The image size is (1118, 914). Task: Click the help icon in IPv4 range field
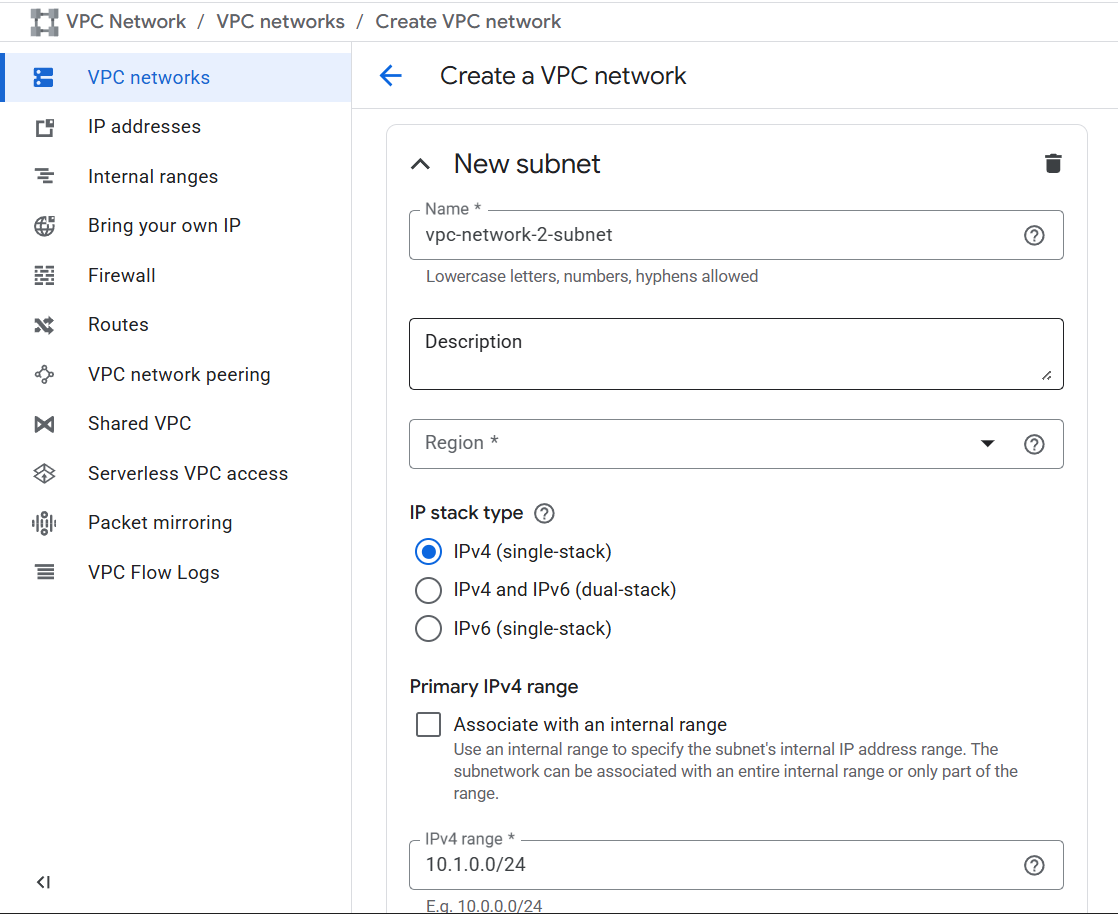point(1034,866)
